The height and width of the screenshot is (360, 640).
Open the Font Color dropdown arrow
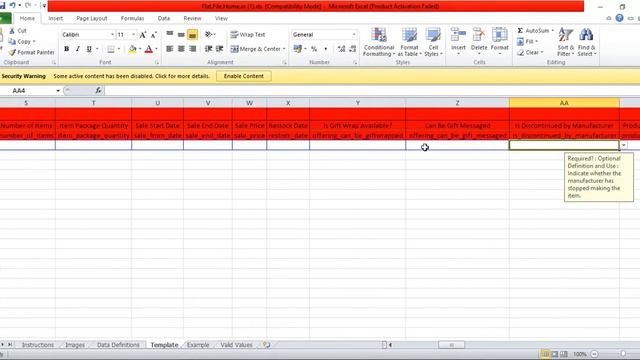[x=156, y=49]
